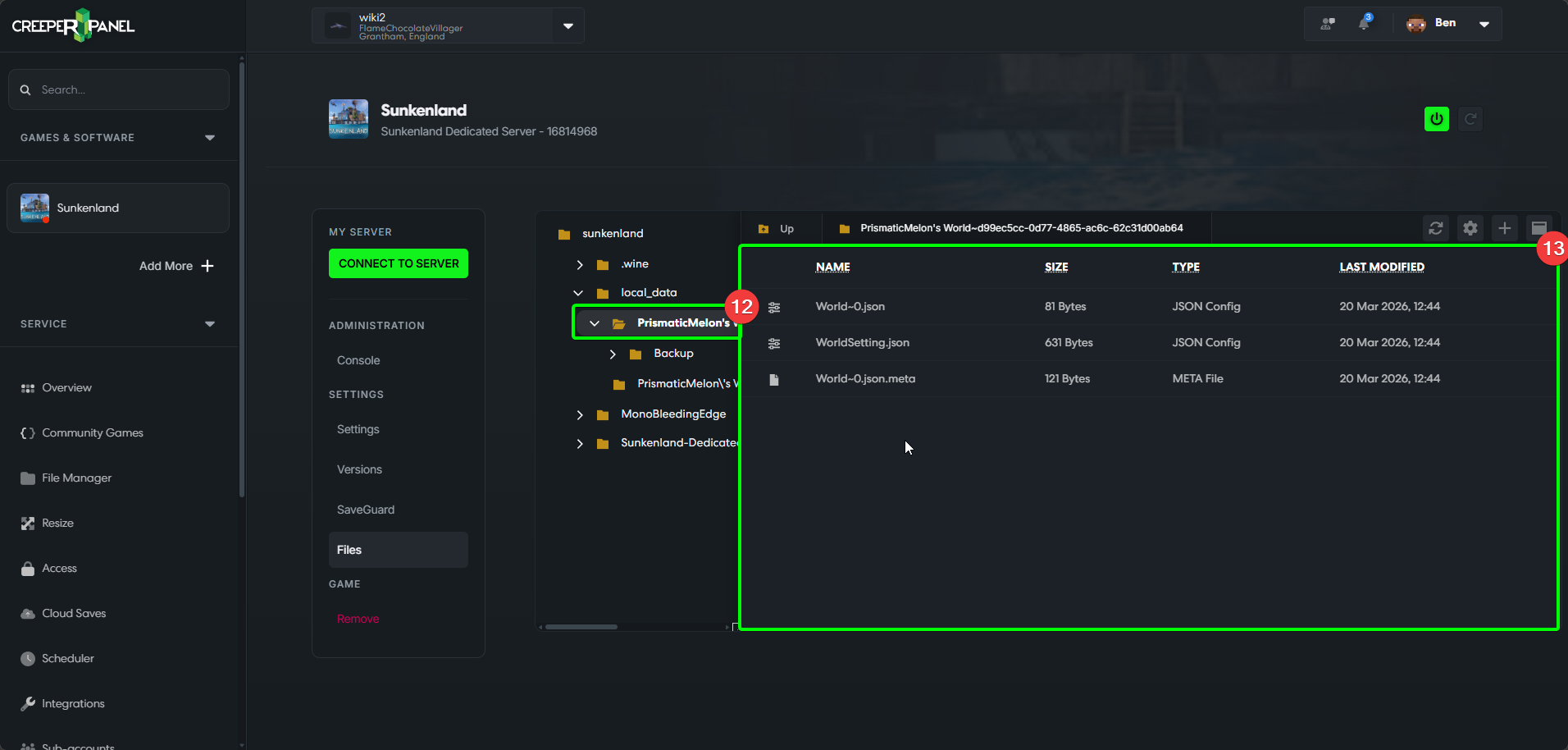1568x750 pixels.
Task: Click the green server power button
Action: [1436, 119]
